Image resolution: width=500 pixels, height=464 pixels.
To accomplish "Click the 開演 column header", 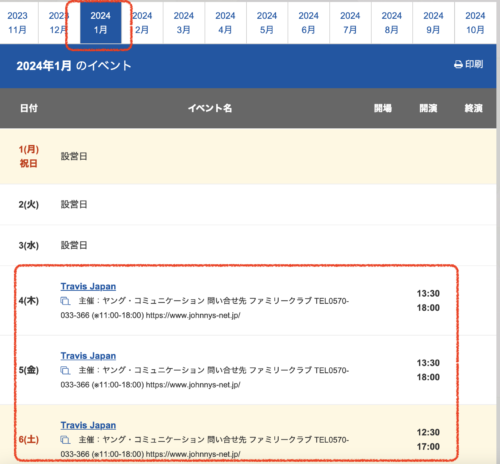I will (x=428, y=108).
